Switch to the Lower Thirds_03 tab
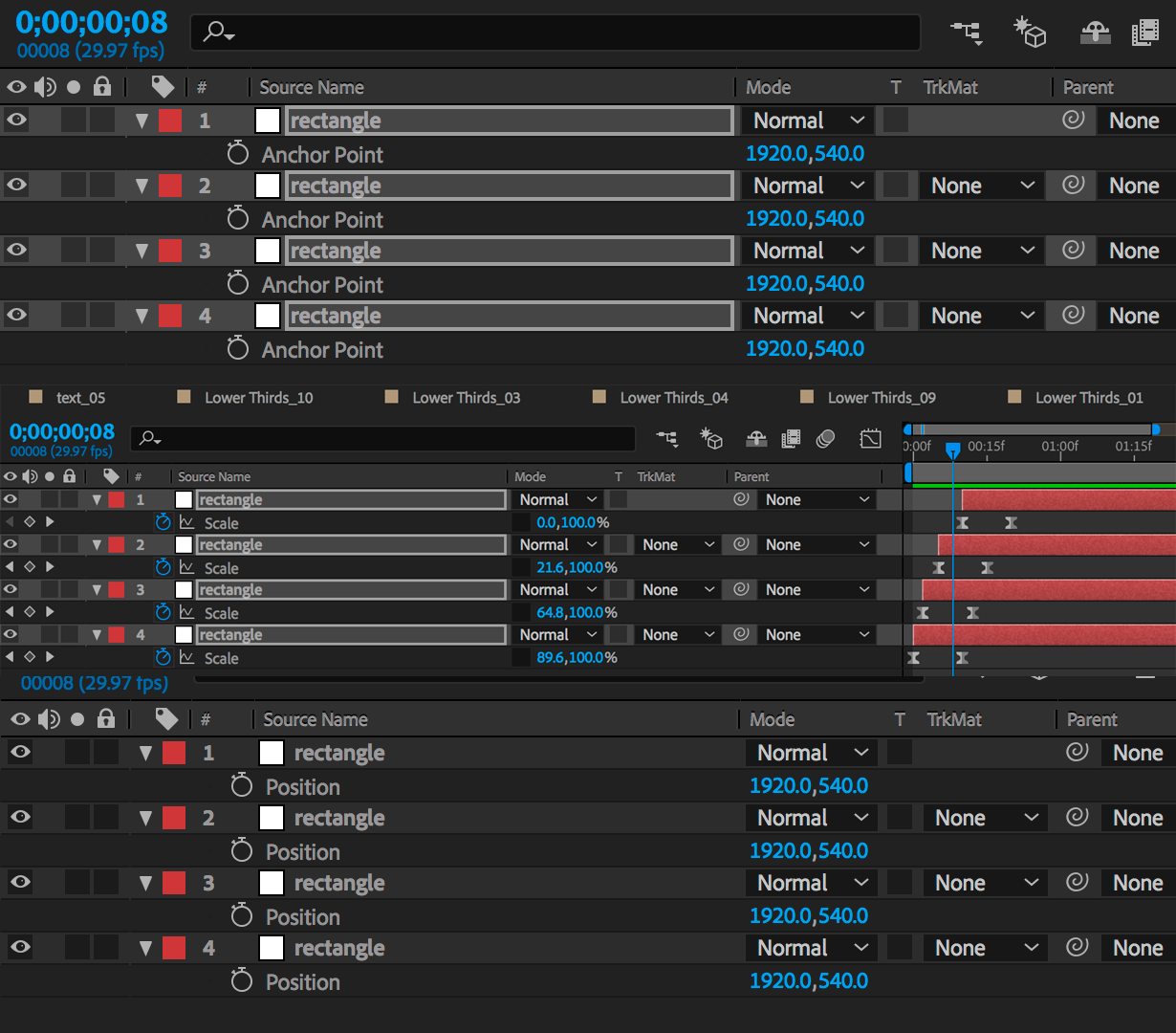Viewport: 1176px width, 1033px height. click(x=467, y=398)
